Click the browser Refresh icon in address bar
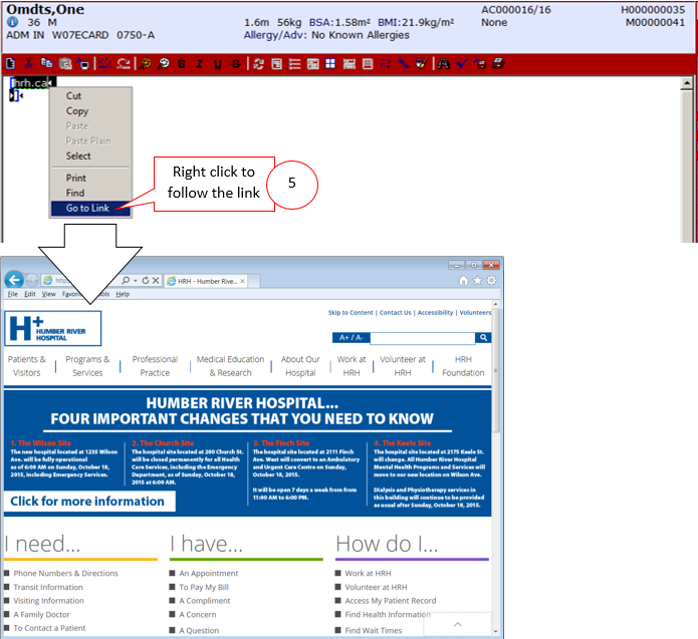Screen dimensions: 698x639 (145, 281)
